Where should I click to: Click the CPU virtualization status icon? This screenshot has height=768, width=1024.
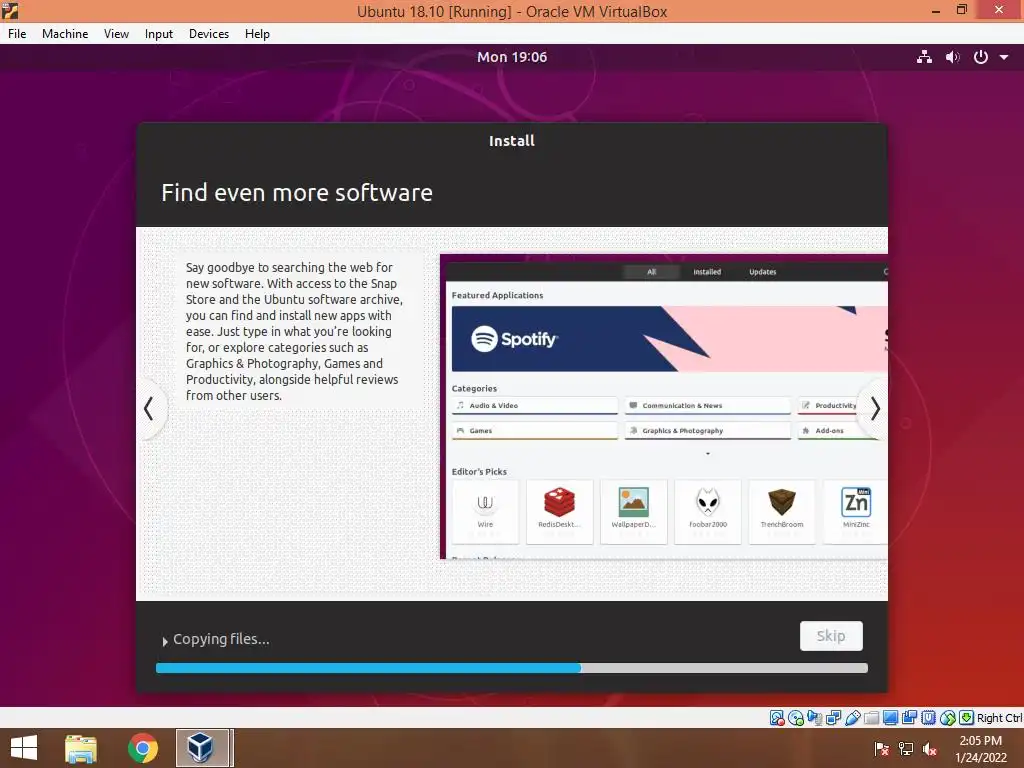928,718
